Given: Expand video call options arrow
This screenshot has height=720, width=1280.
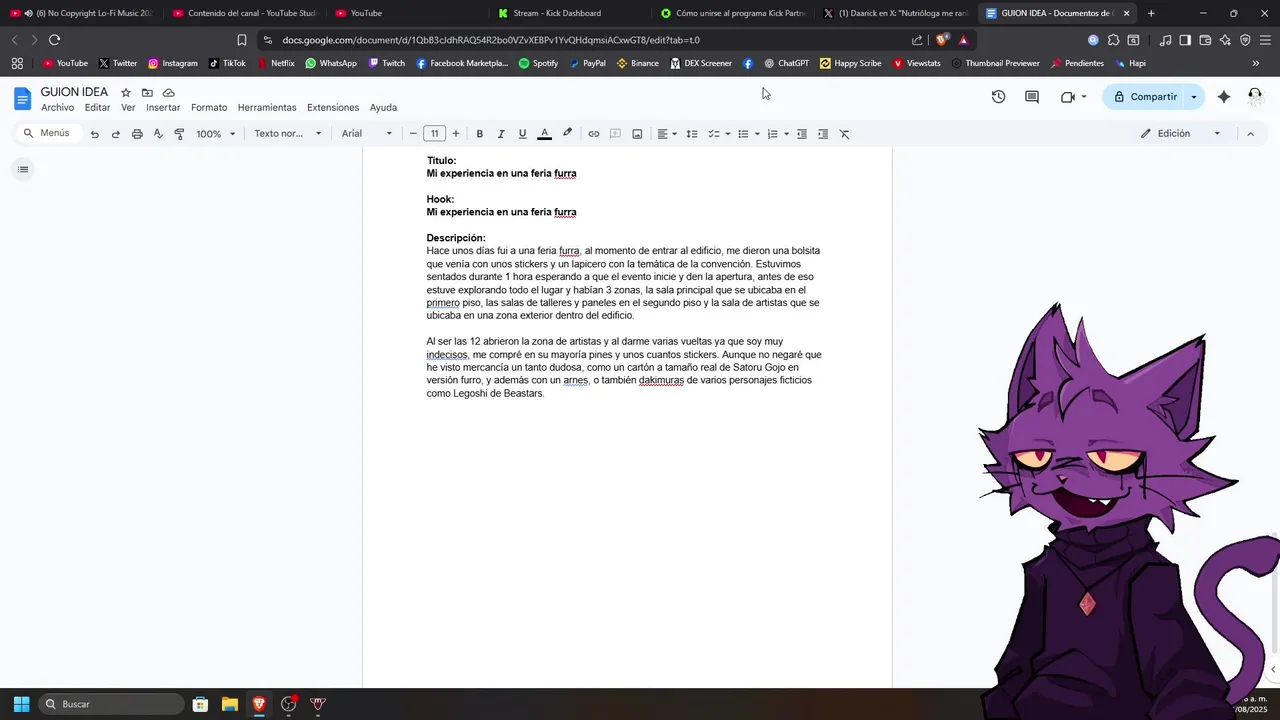Looking at the screenshot, I should tap(1084, 97).
